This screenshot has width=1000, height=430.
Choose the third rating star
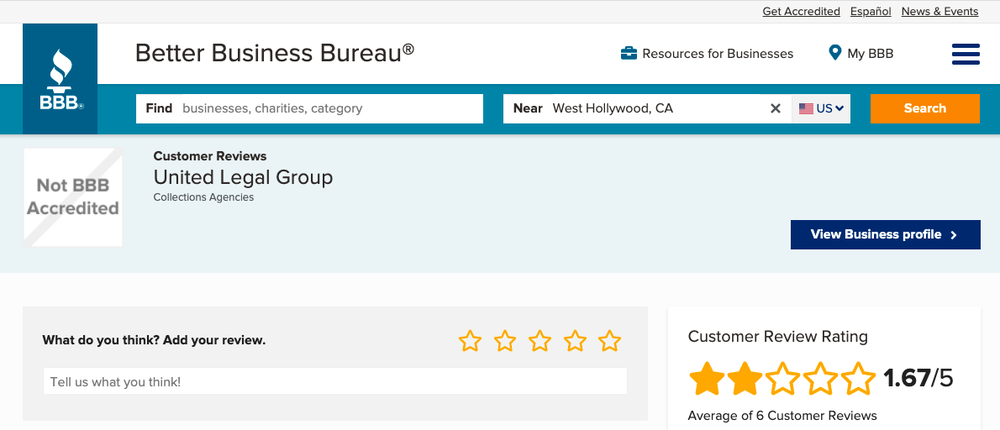click(540, 341)
